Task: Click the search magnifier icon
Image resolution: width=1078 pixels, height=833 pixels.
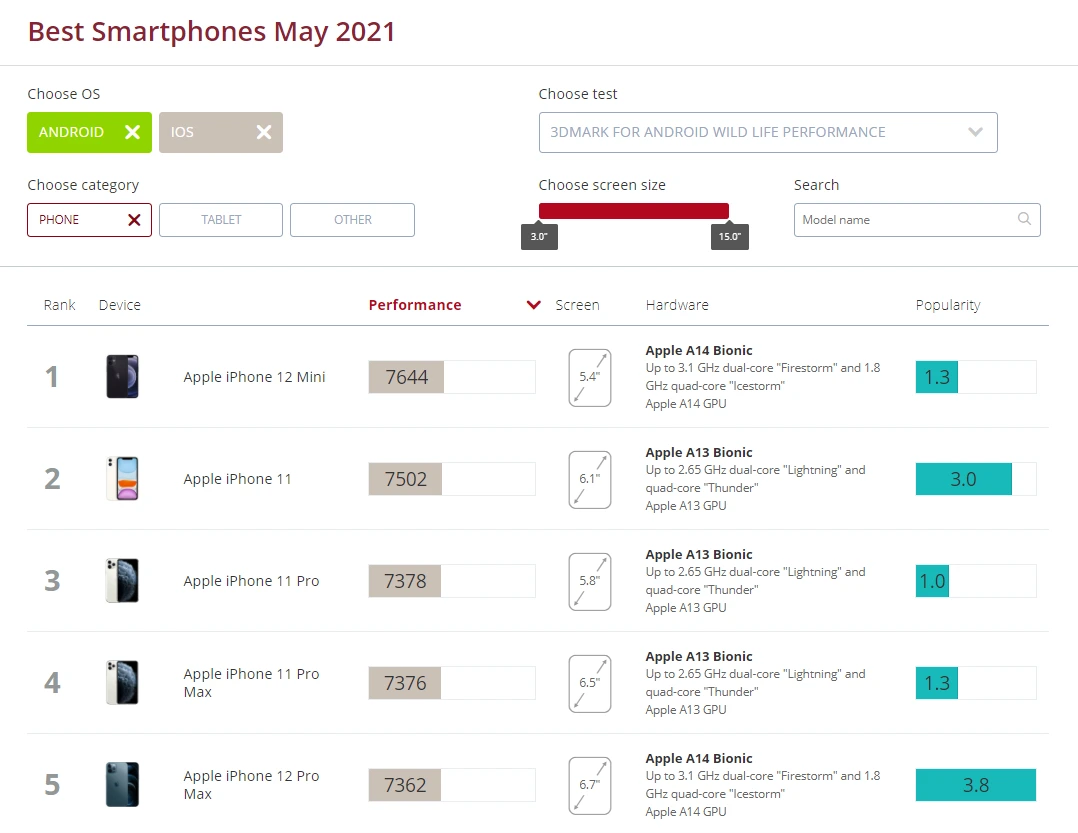Action: point(1024,219)
